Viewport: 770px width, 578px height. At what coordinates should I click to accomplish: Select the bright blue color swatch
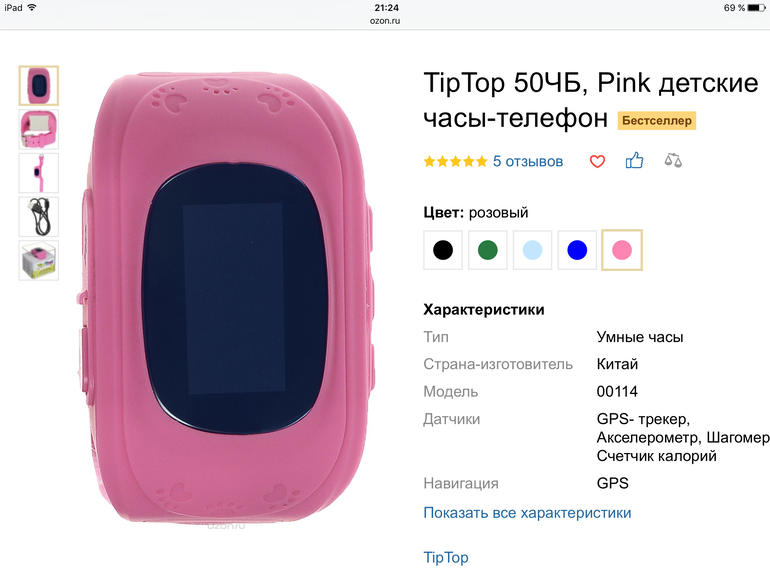[577, 250]
